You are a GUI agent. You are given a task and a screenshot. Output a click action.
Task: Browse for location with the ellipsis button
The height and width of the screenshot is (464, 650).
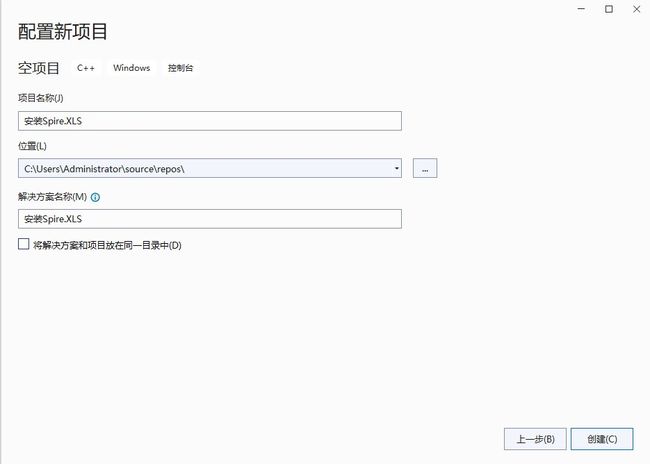[x=425, y=168]
